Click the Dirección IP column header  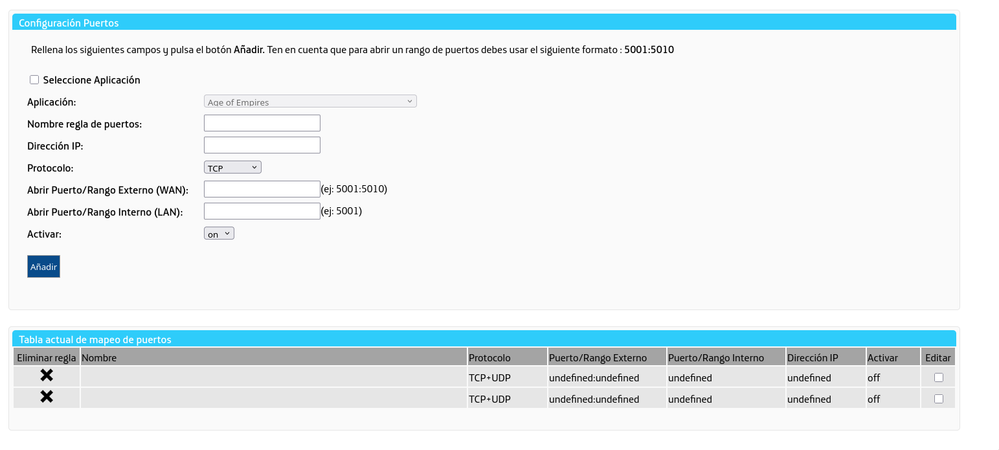click(x=812, y=357)
